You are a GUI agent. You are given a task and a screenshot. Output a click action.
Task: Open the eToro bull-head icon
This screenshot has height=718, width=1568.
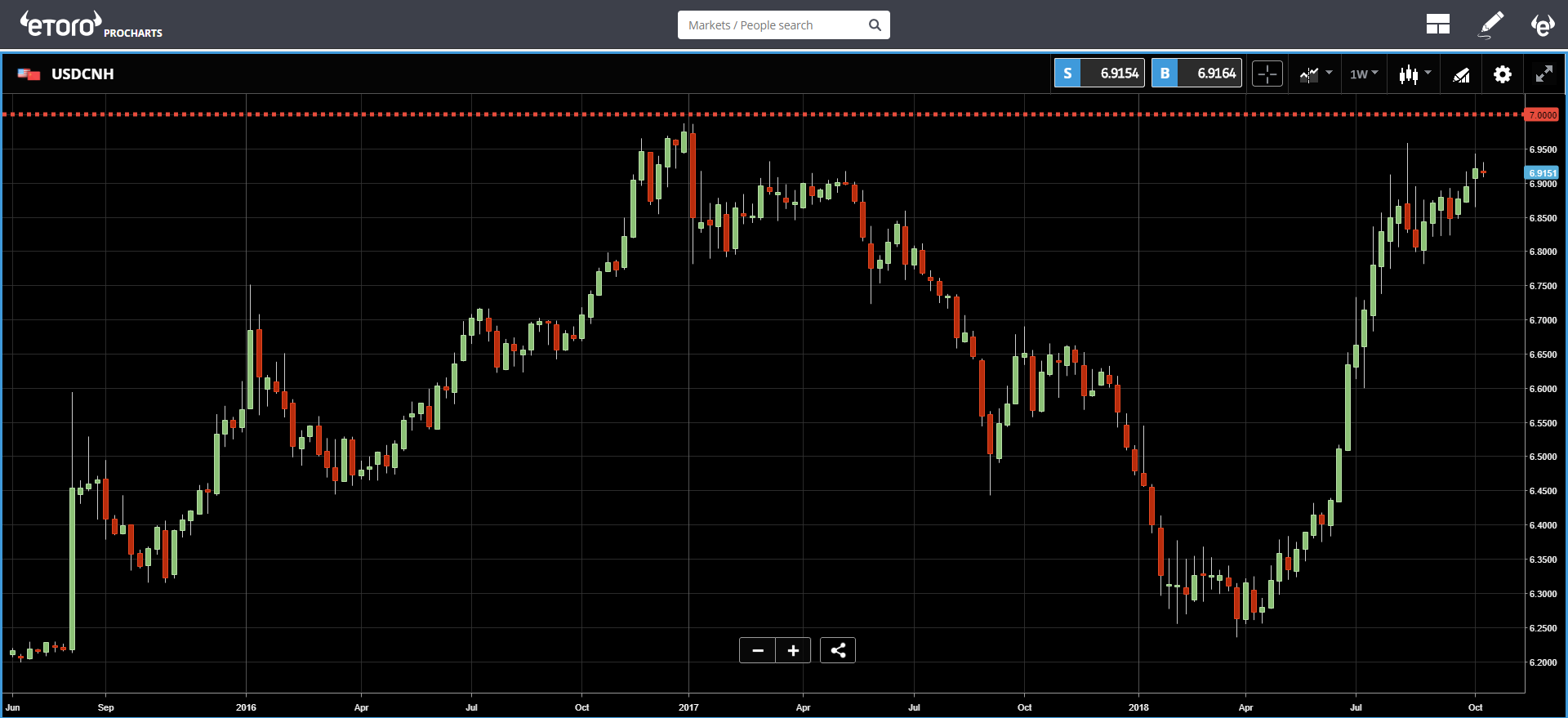coord(1542,25)
